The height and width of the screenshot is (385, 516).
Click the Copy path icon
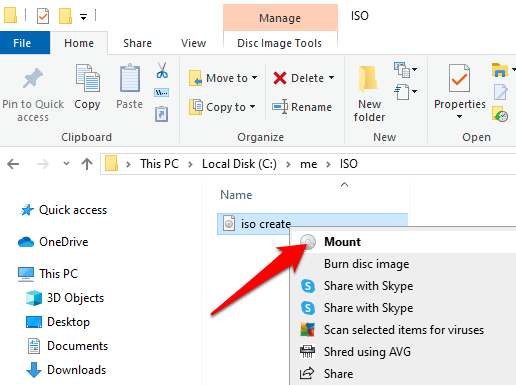tap(162, 92)
